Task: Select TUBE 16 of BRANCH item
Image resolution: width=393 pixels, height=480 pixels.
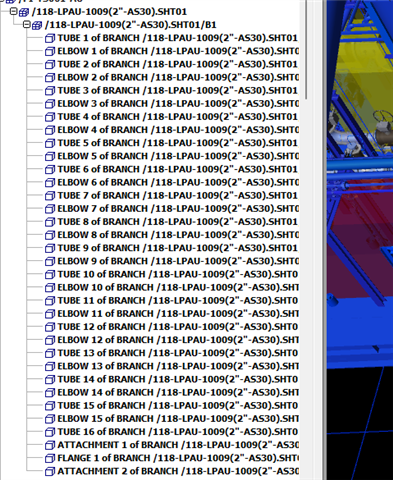Action: pyautogui.click(x=177, y=432)
